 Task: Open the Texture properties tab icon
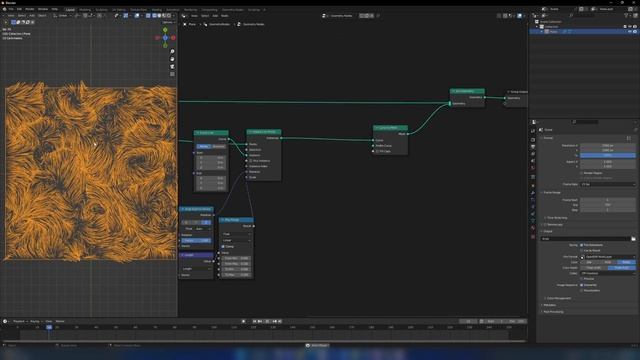click(x=533, y=236)
